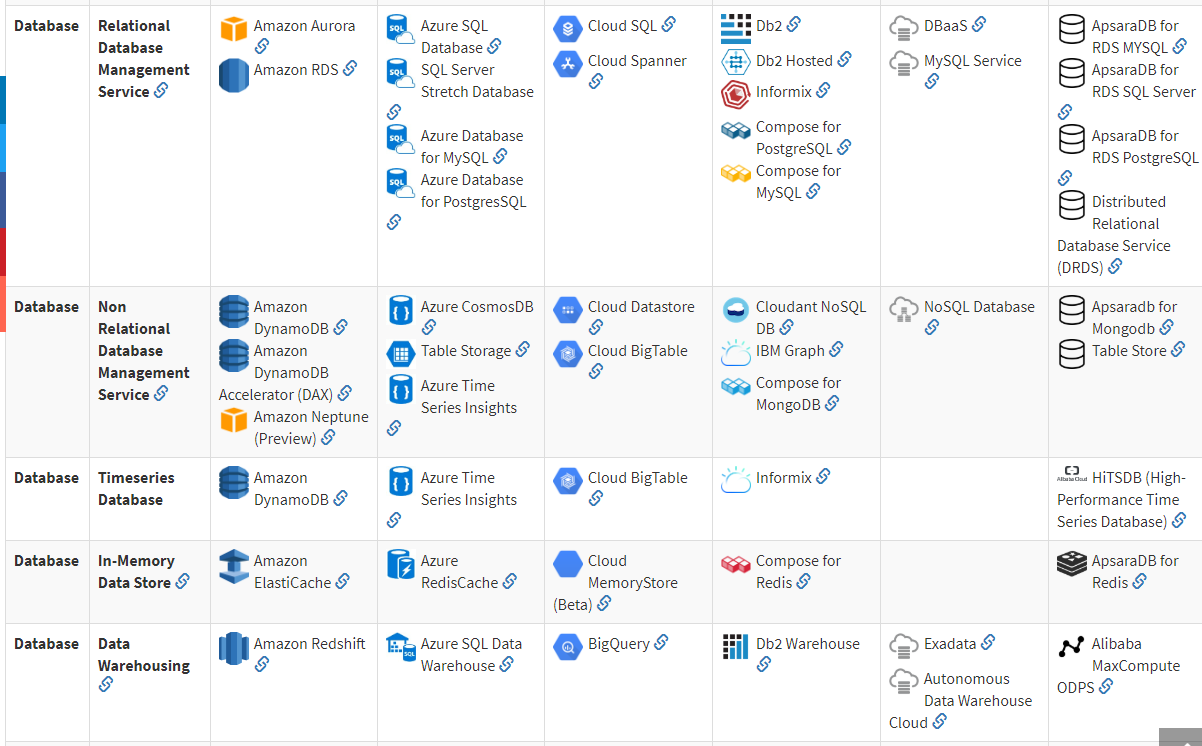1202x746 pixels.
Task: Click the NoSQL Database cloud icon
Action: 904,309
